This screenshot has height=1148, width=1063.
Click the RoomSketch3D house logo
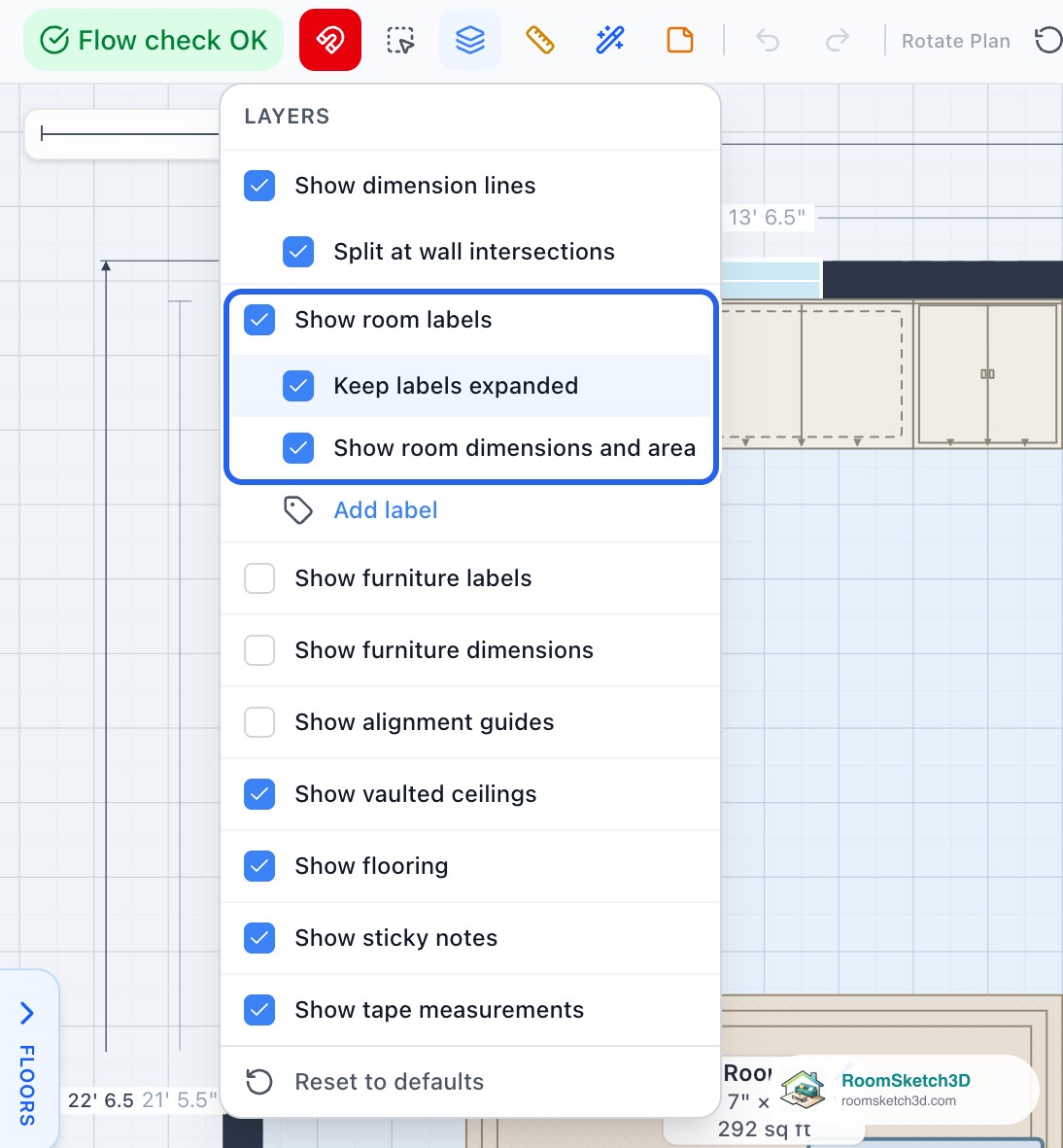pyautogui.click(x=804, y=1089)
